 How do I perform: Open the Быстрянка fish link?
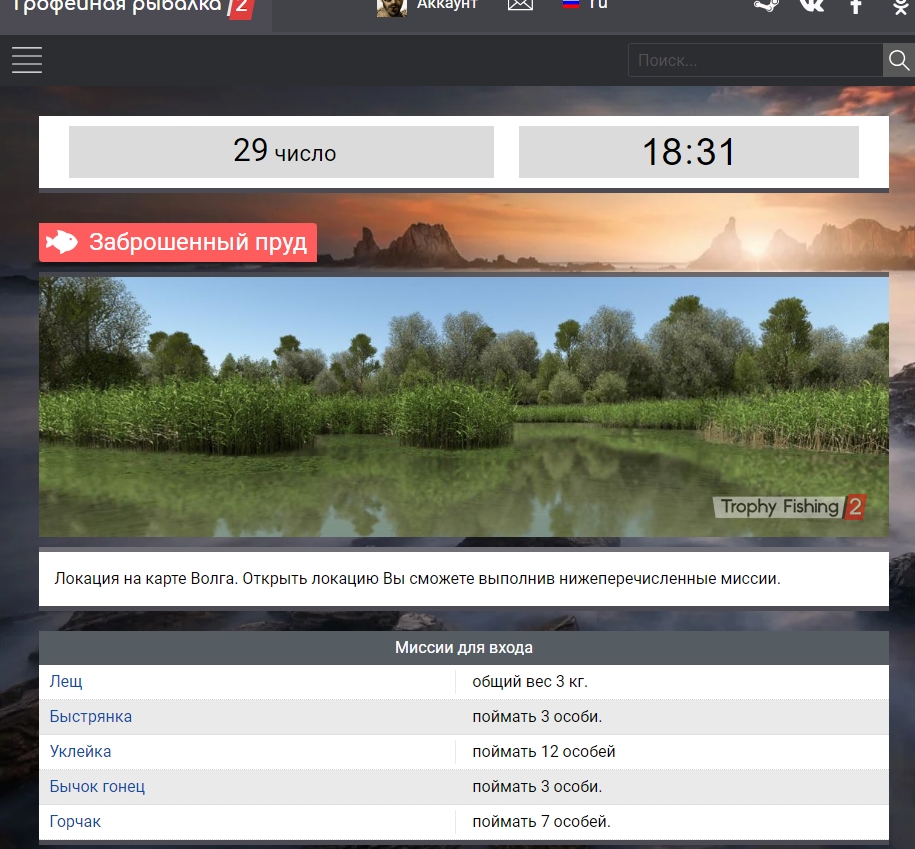[91, 717]
